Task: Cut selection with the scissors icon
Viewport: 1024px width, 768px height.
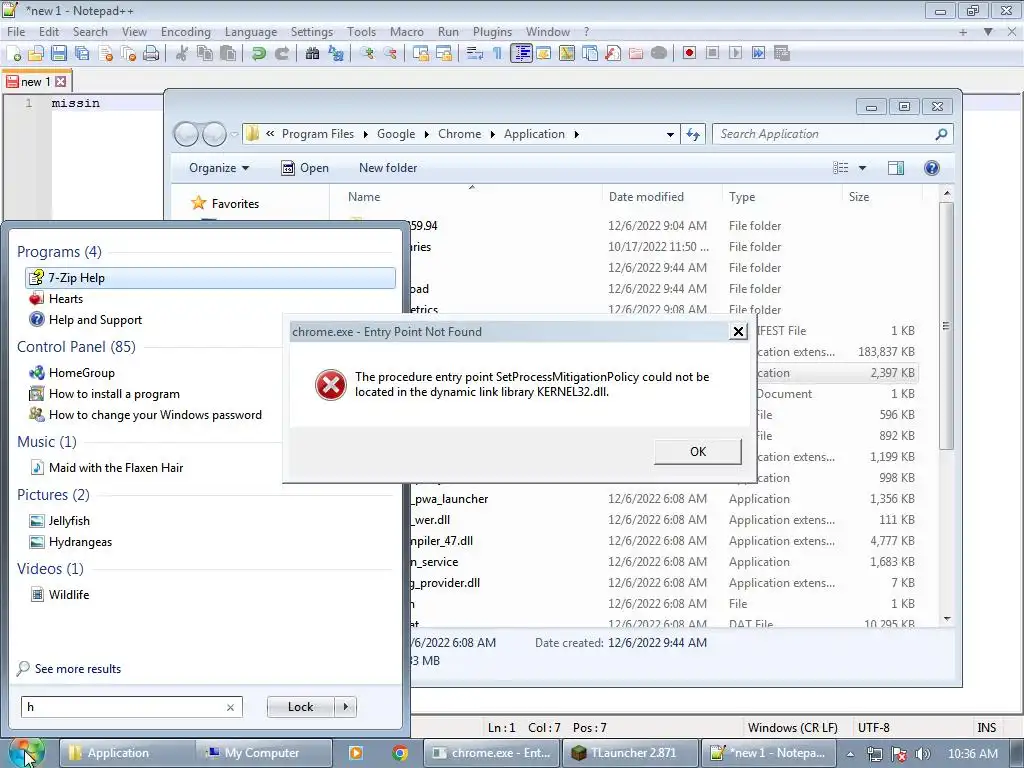Action: [182, 54]
